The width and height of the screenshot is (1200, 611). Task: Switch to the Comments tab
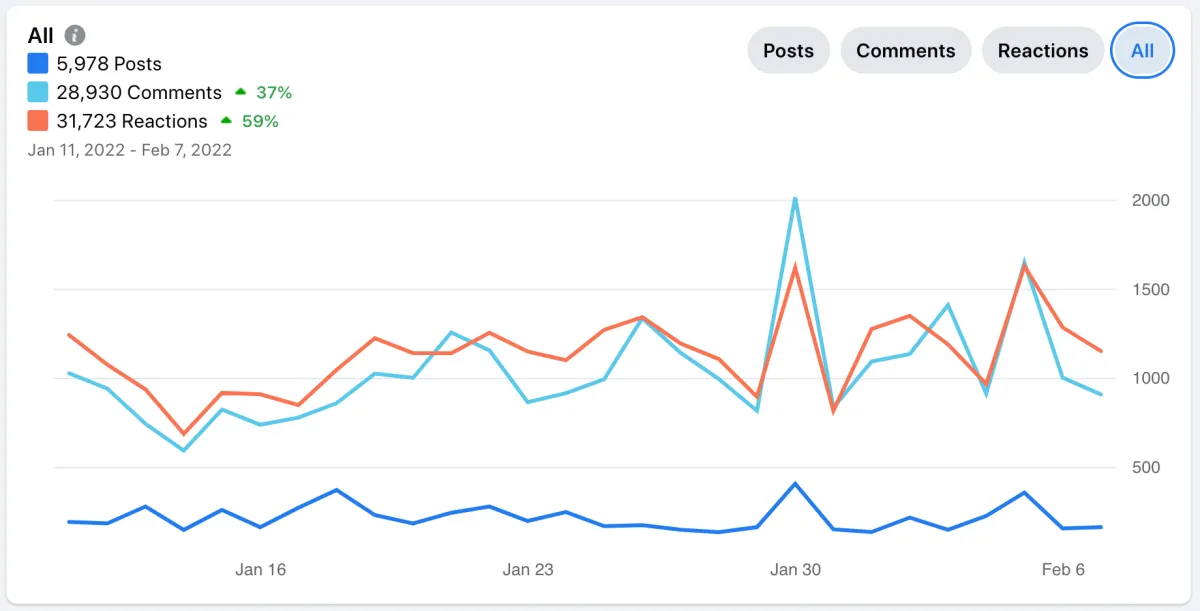coord(905,51)
